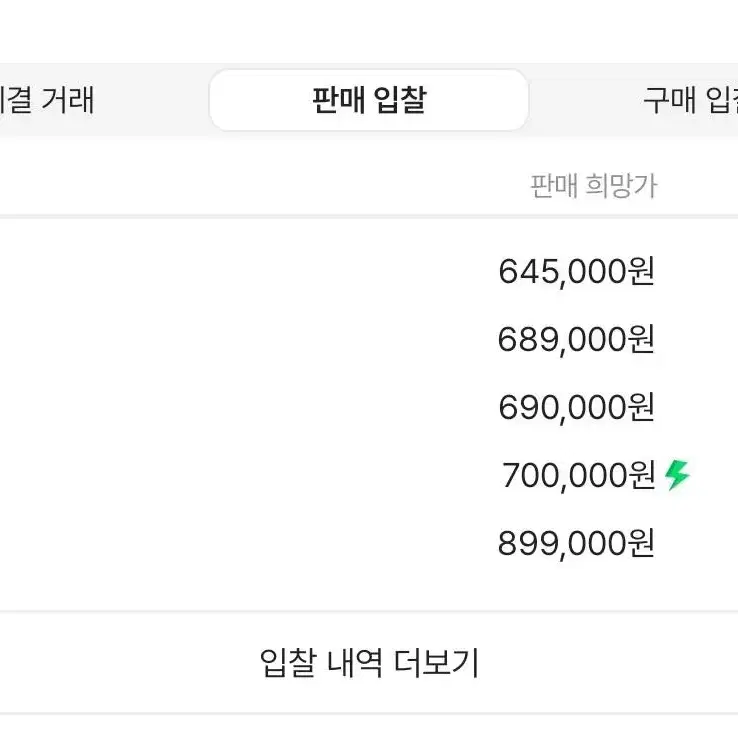Image resolution: width=738 pixels, height=738 pixels.
Task: Click the 입찰 내역 더보기 button
Action: [x=369, y=662]
